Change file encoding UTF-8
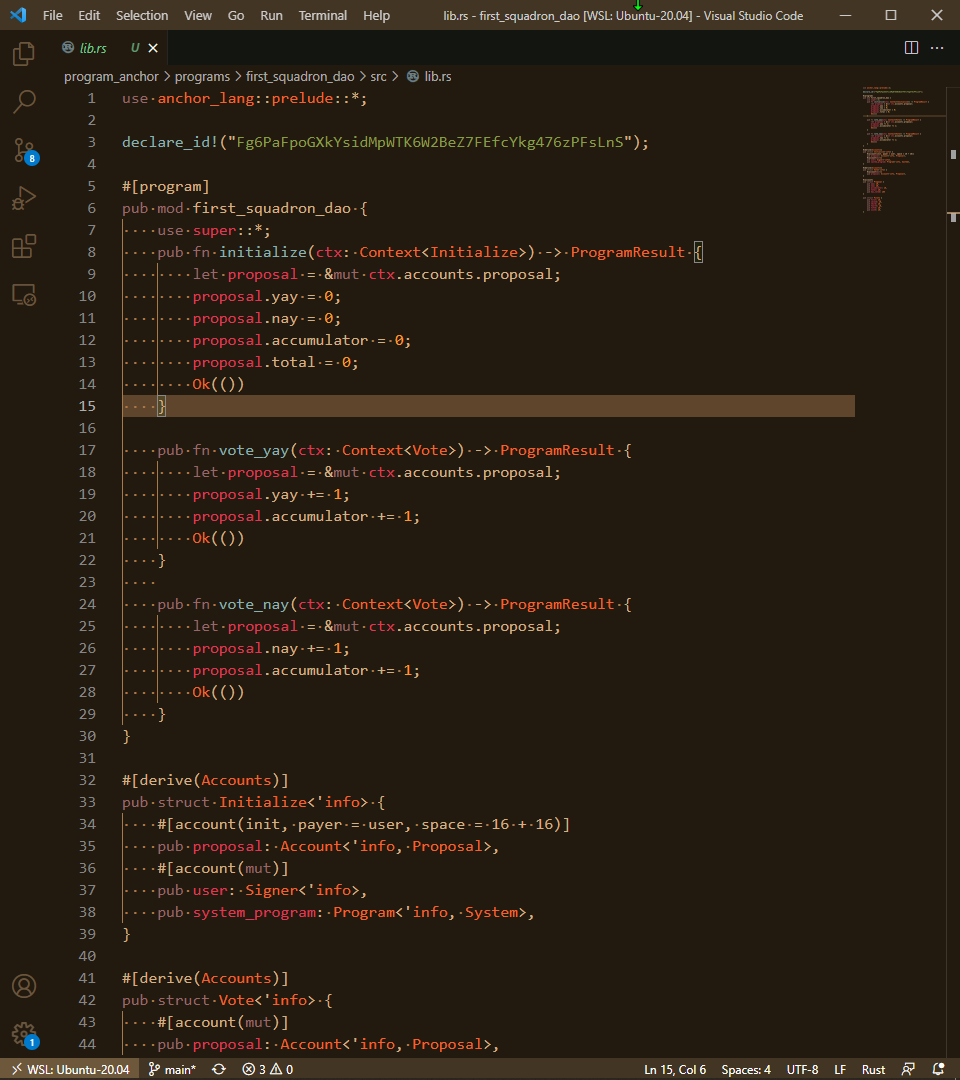This screenshot has height=1080, width=960. pos(802,1070)
